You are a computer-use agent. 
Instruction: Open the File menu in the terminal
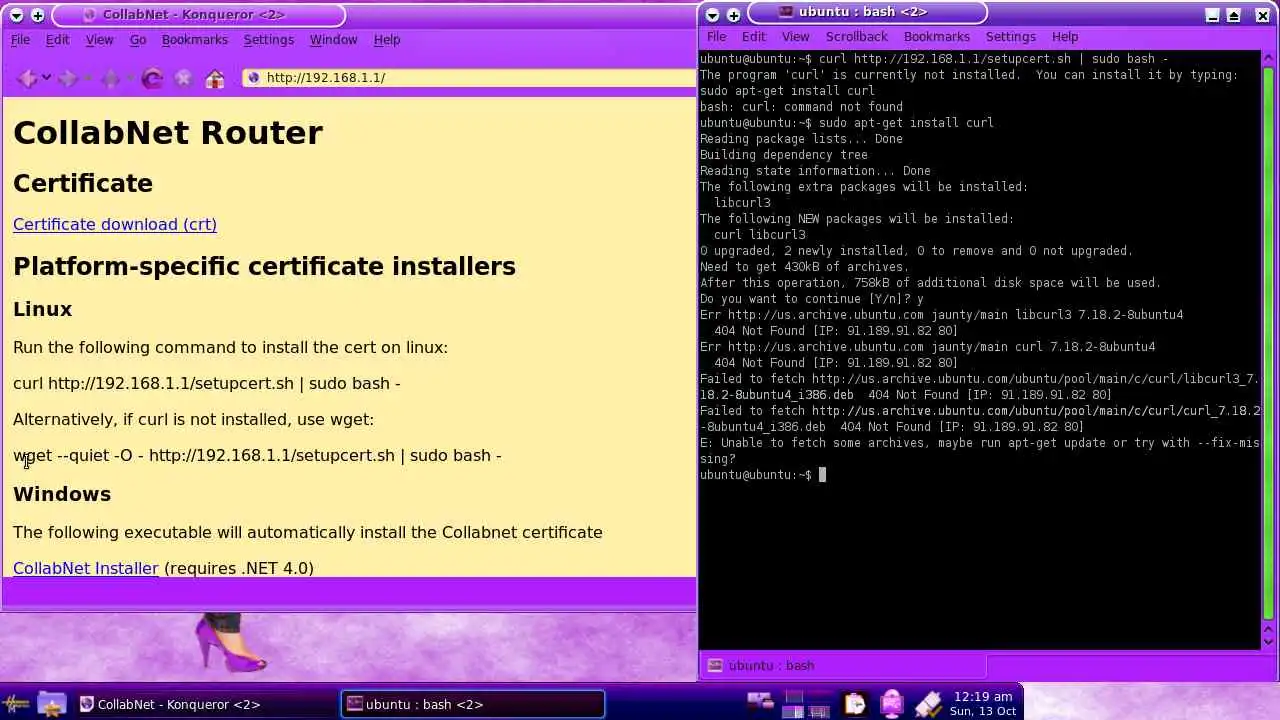click(x=716, y=37)
